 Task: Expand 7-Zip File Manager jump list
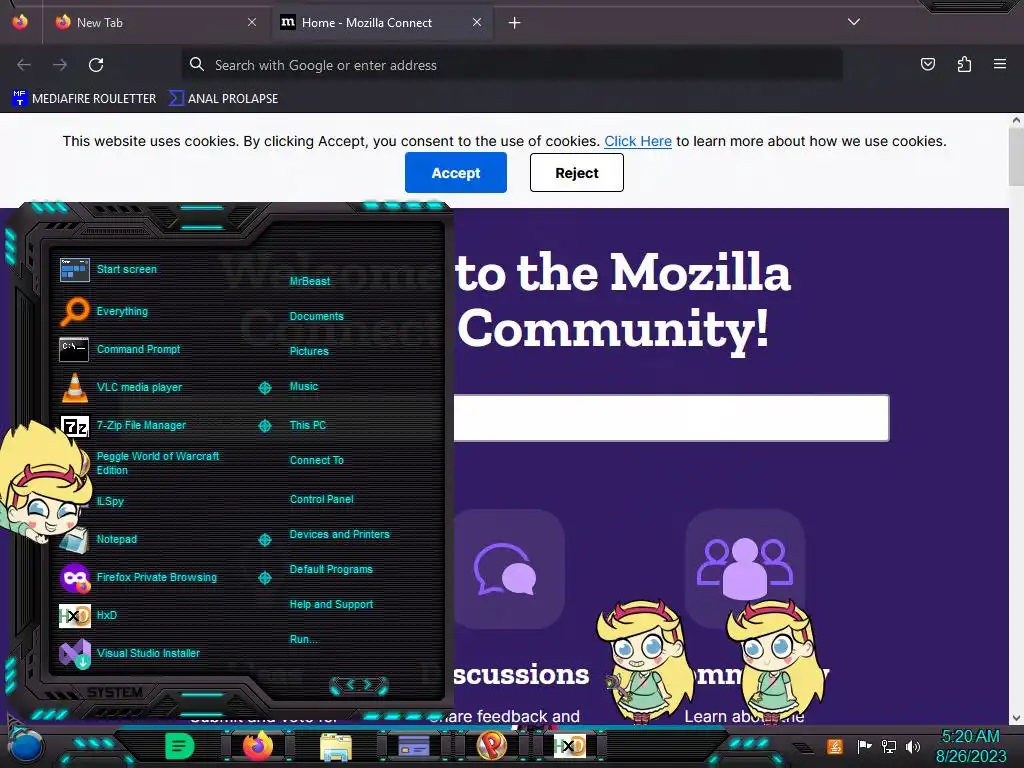tap(264, 426)
